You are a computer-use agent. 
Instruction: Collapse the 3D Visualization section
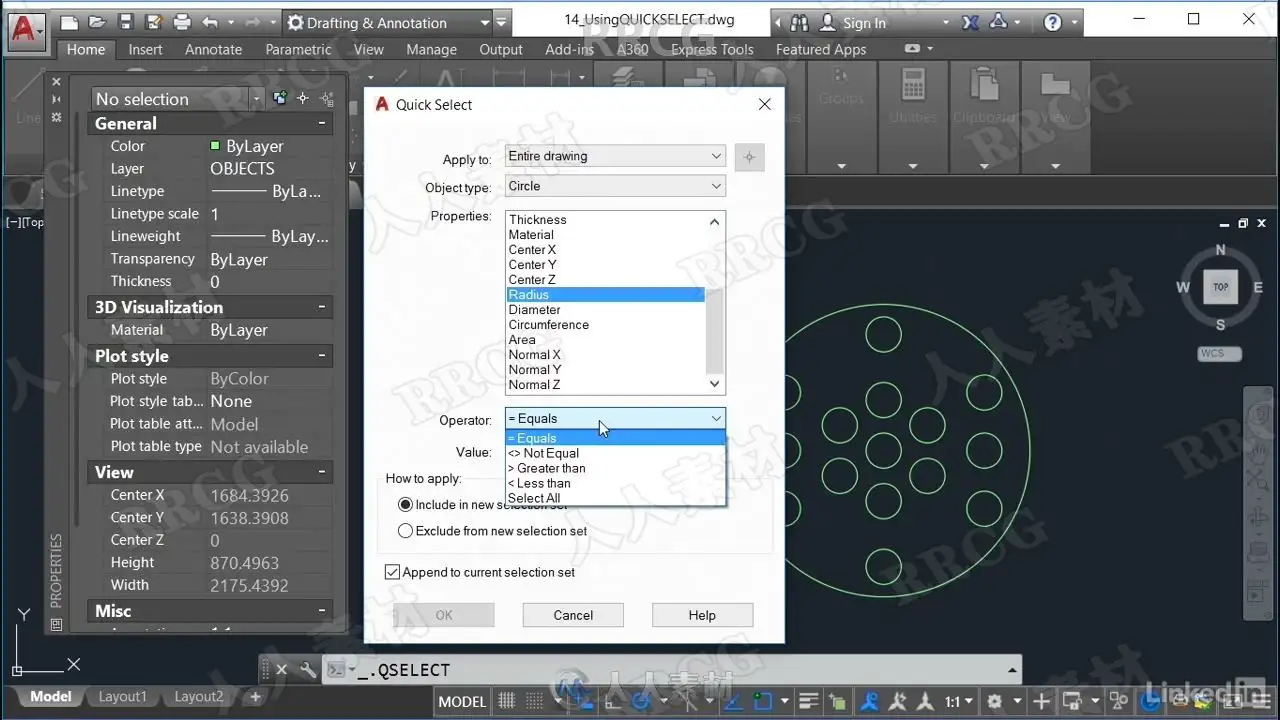[x=322, y=307]
